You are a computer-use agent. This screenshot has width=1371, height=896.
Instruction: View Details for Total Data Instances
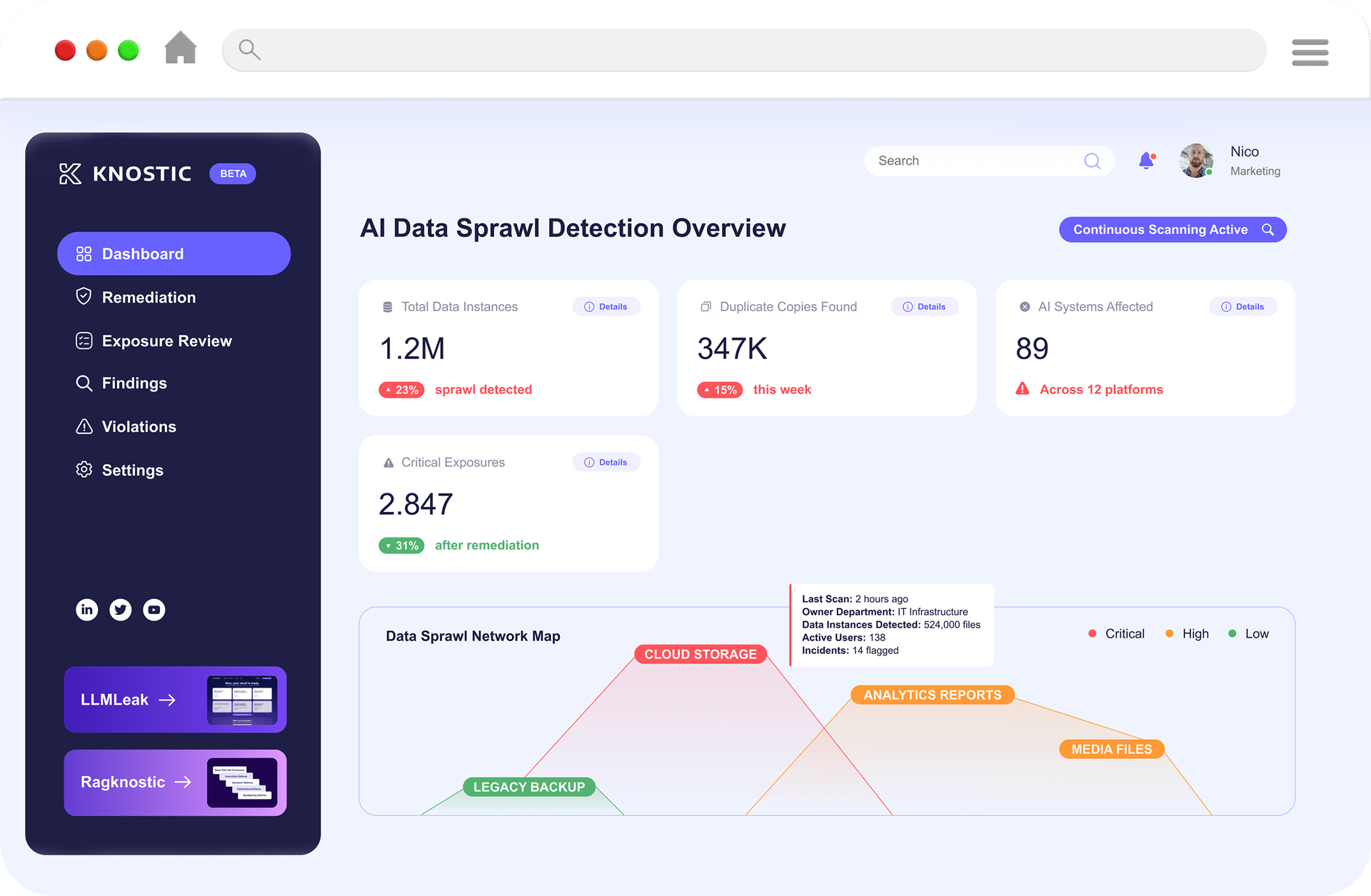(606, 307)
